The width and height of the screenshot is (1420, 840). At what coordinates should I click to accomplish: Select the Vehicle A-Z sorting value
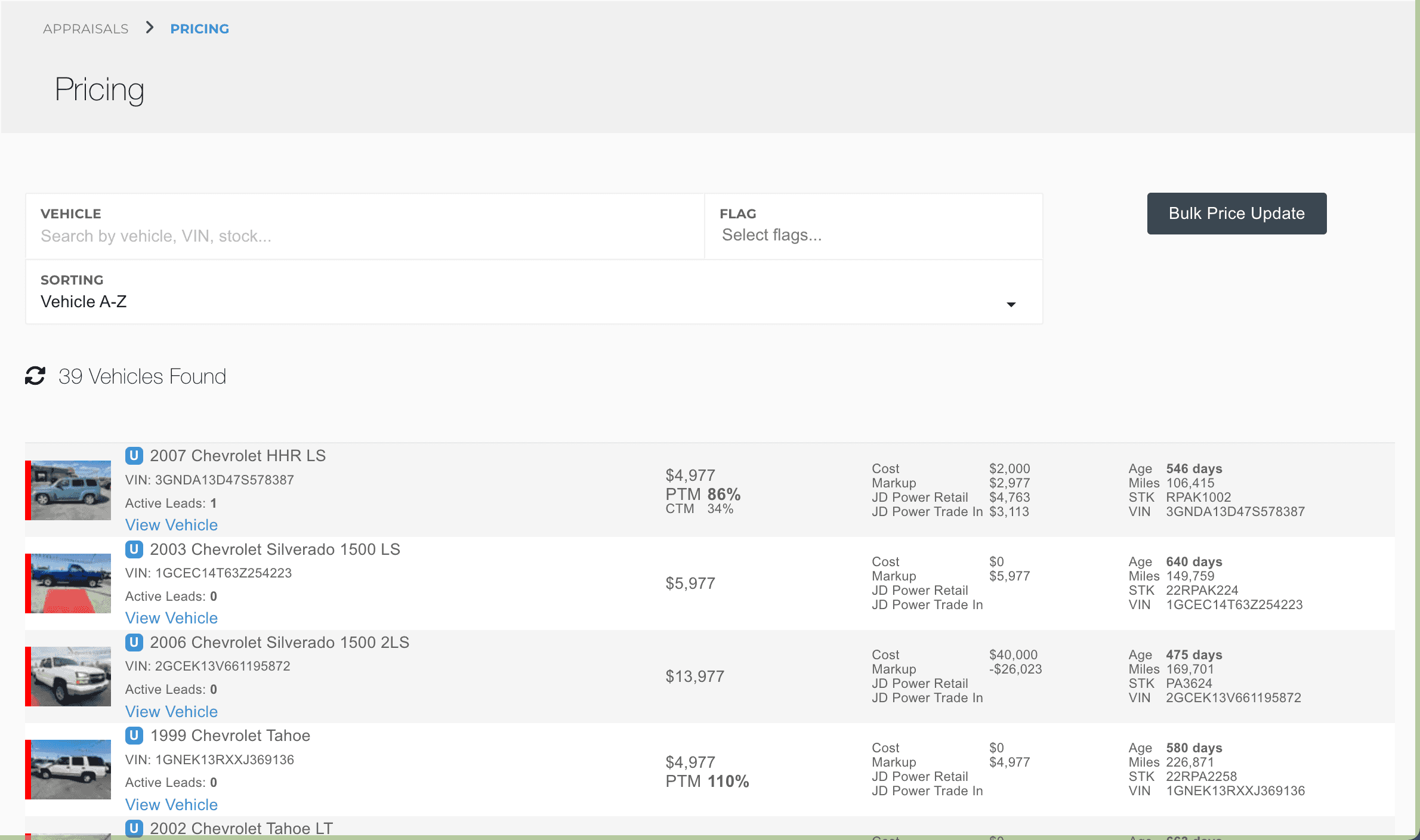coord(84,302)
